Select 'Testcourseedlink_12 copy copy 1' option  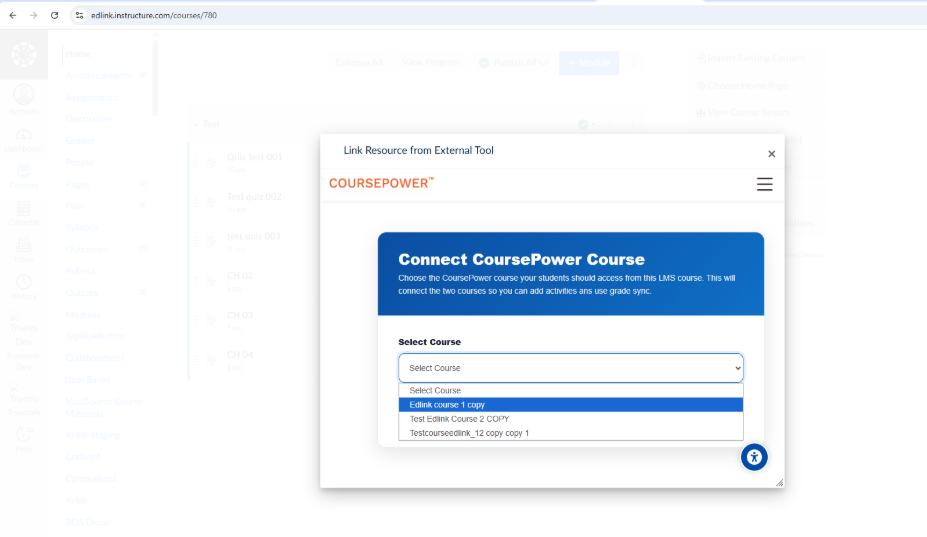point(571,433)
